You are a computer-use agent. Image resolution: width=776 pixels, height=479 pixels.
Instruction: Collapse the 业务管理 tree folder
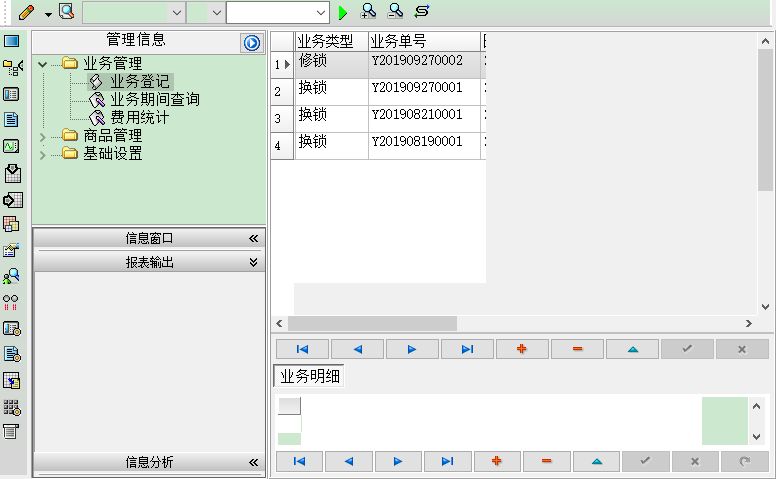coord(43,64)
